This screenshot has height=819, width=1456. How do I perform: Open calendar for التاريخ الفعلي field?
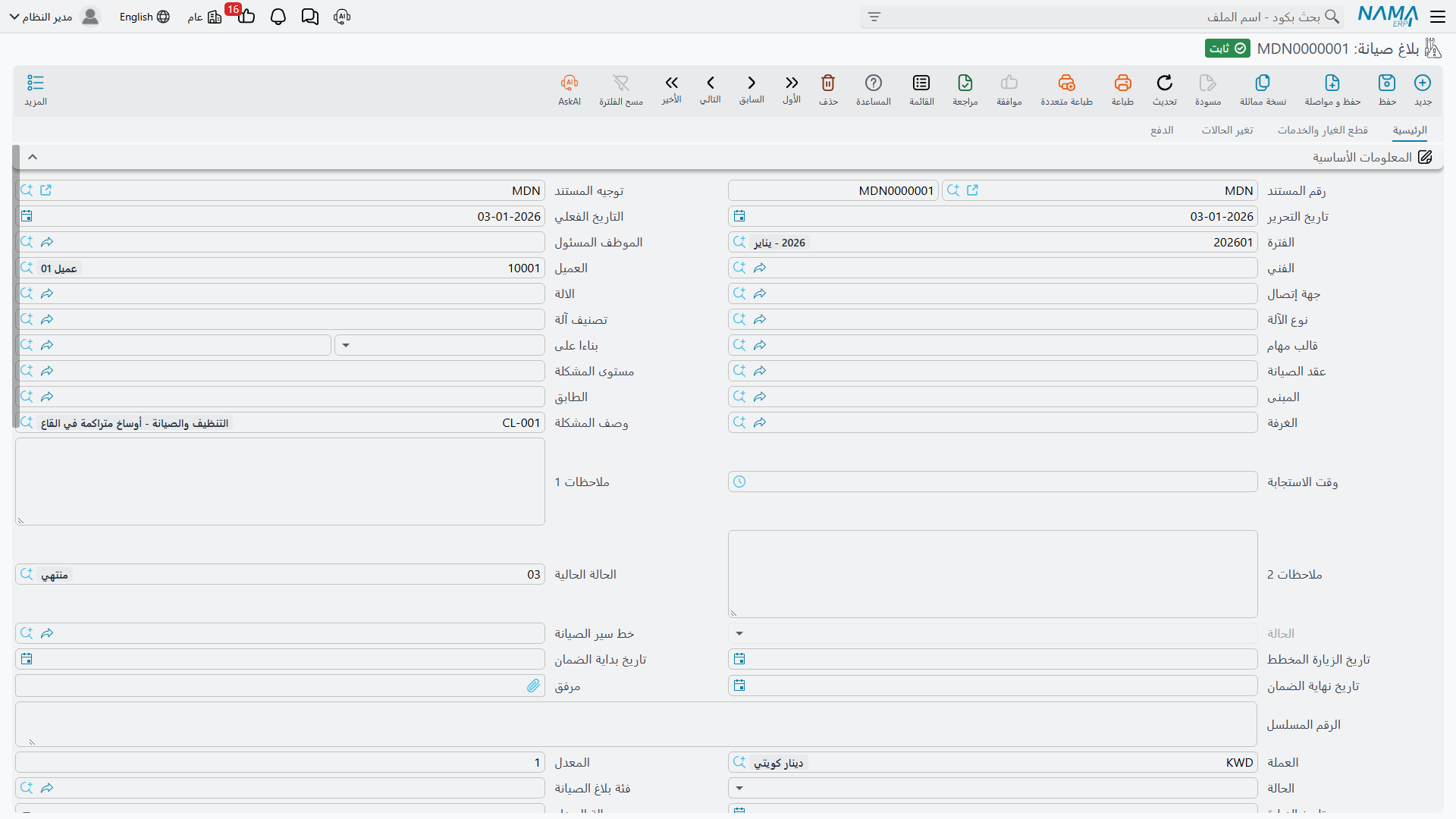click(x=27, y=216)
